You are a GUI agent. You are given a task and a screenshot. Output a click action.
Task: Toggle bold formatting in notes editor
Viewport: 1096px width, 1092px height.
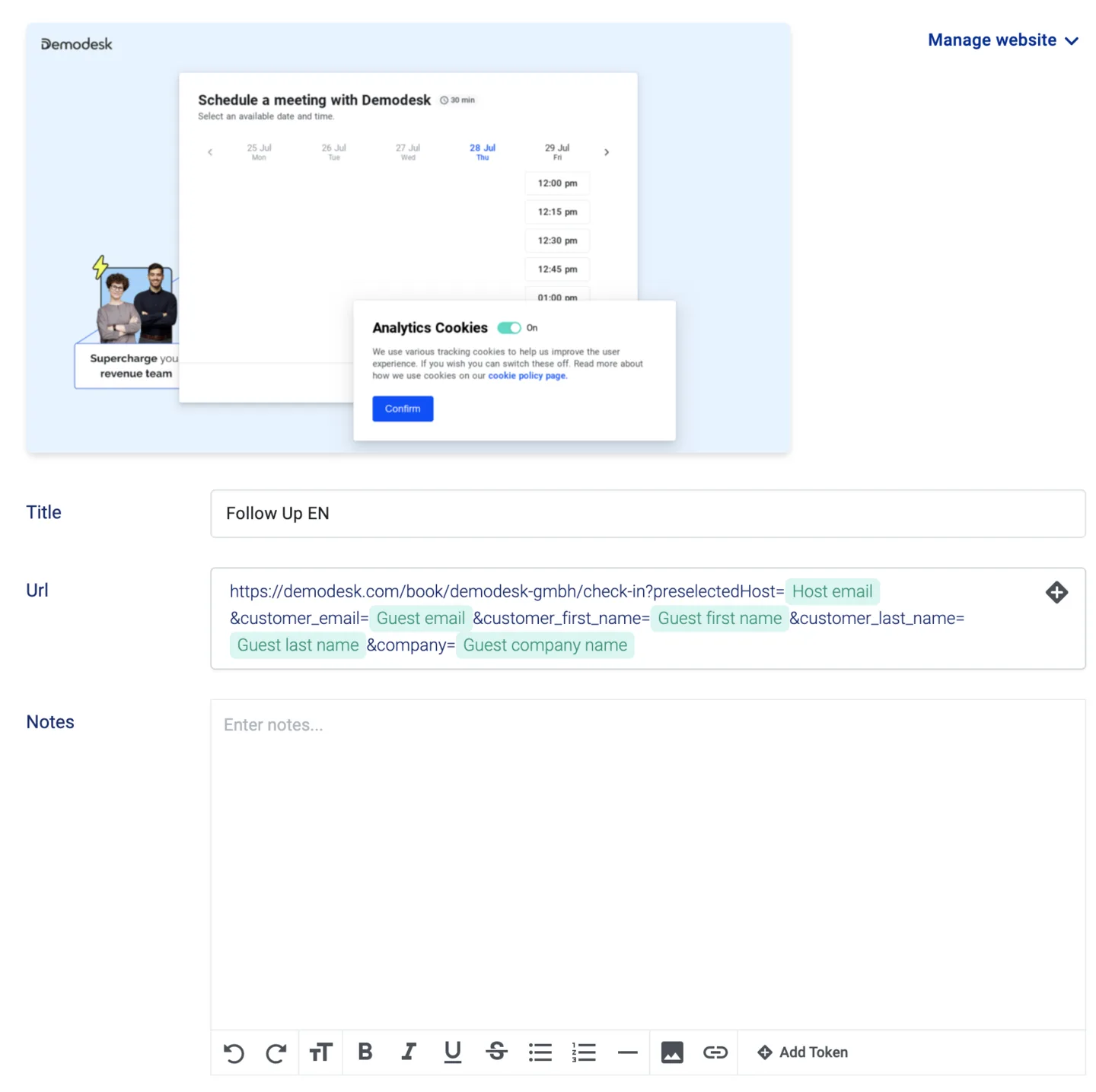coord(365,1052)
